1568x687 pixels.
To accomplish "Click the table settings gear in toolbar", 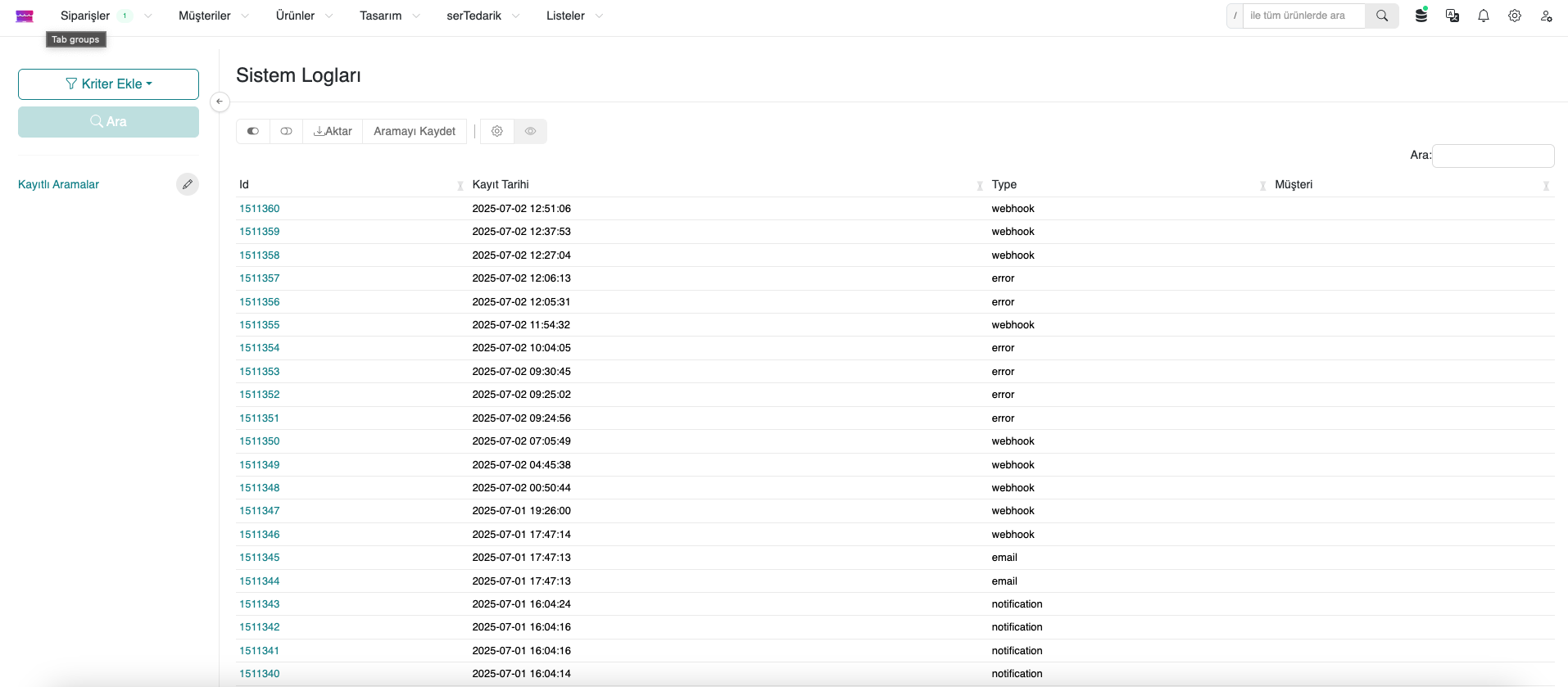I will click(497, 131).
